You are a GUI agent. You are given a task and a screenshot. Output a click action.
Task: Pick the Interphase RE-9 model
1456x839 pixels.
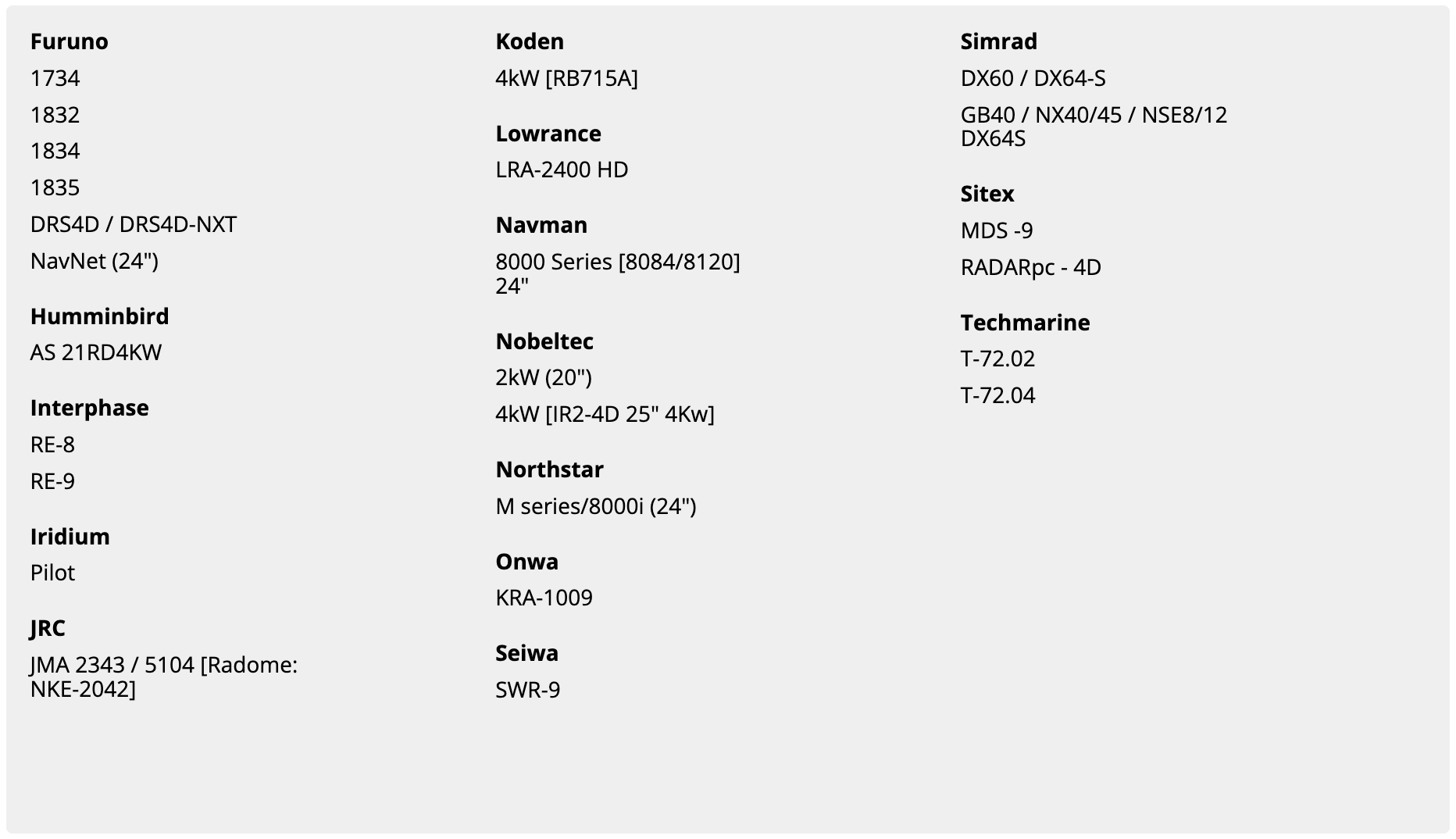tap(52, 481)
